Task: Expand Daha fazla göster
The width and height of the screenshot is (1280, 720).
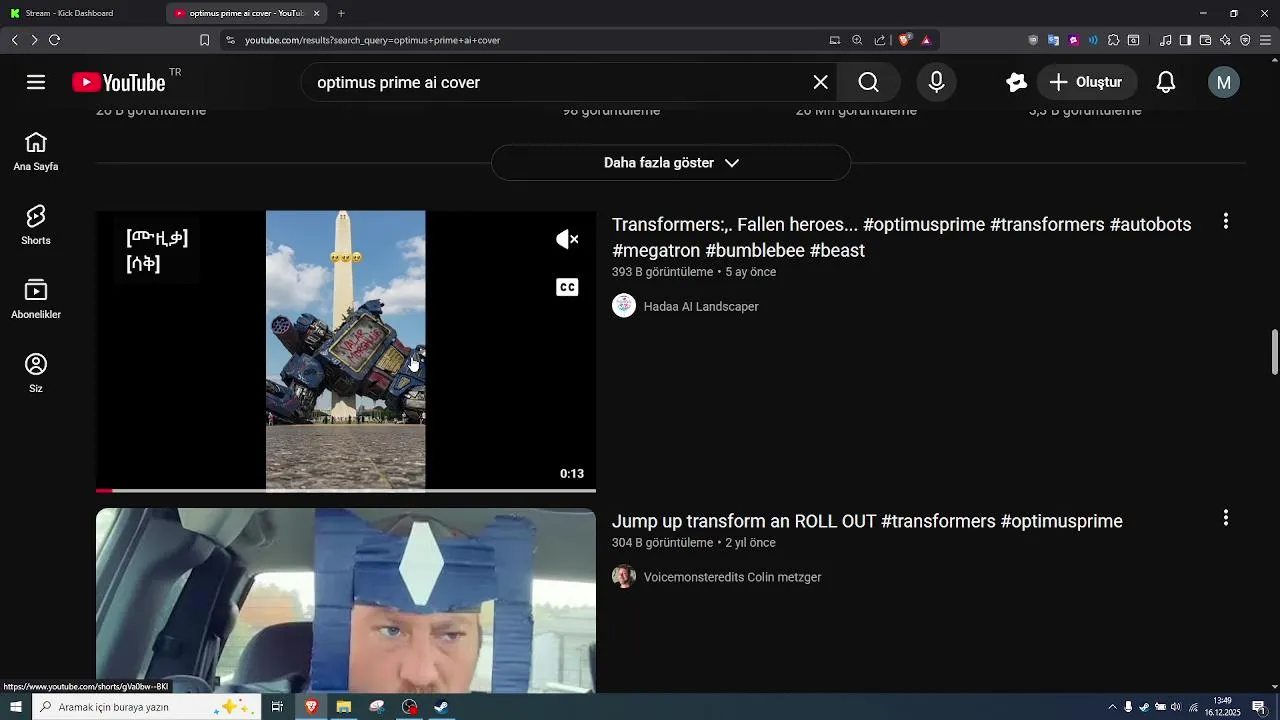Action: tap(671, 163)
